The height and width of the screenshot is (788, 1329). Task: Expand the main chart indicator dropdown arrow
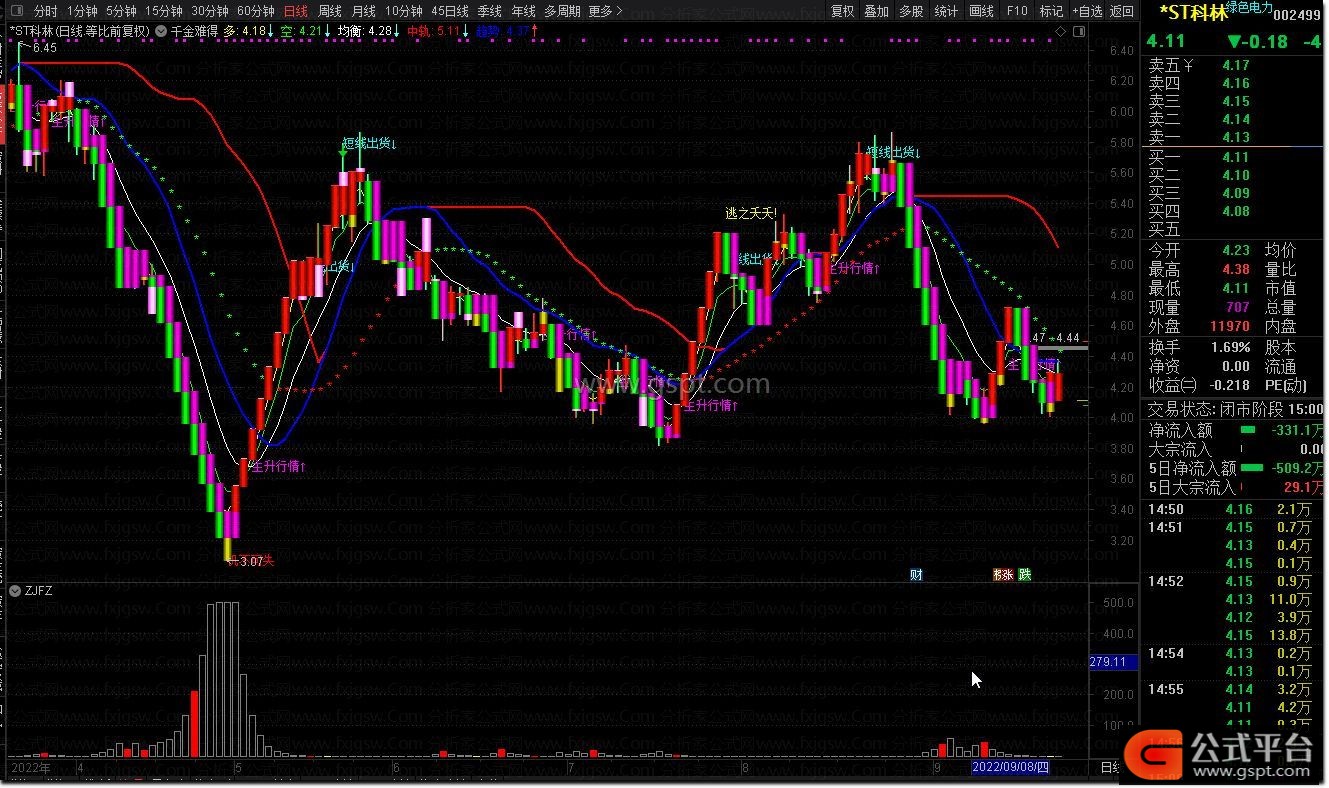[x=160, y=31]
